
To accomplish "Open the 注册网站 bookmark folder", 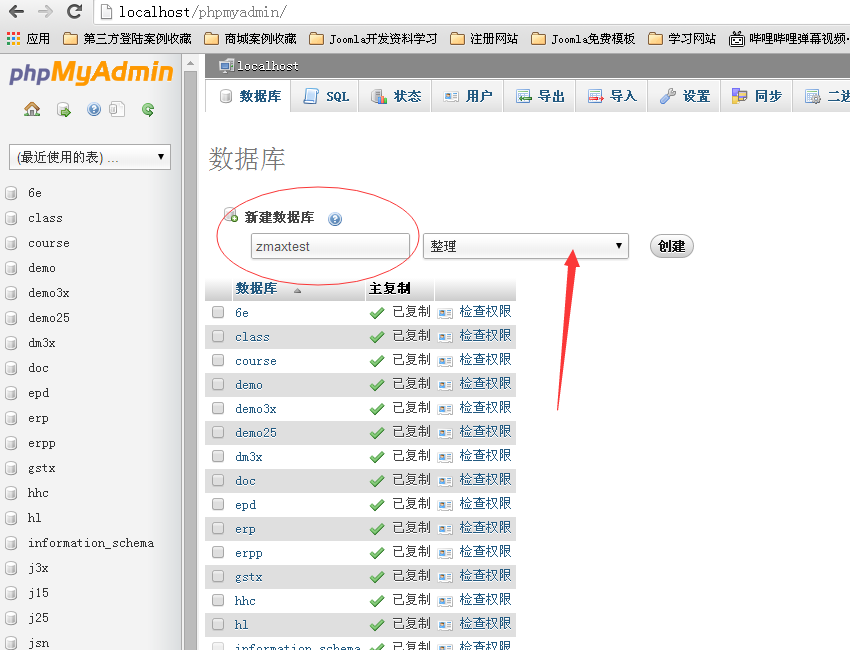I will (x=484, y=38).
